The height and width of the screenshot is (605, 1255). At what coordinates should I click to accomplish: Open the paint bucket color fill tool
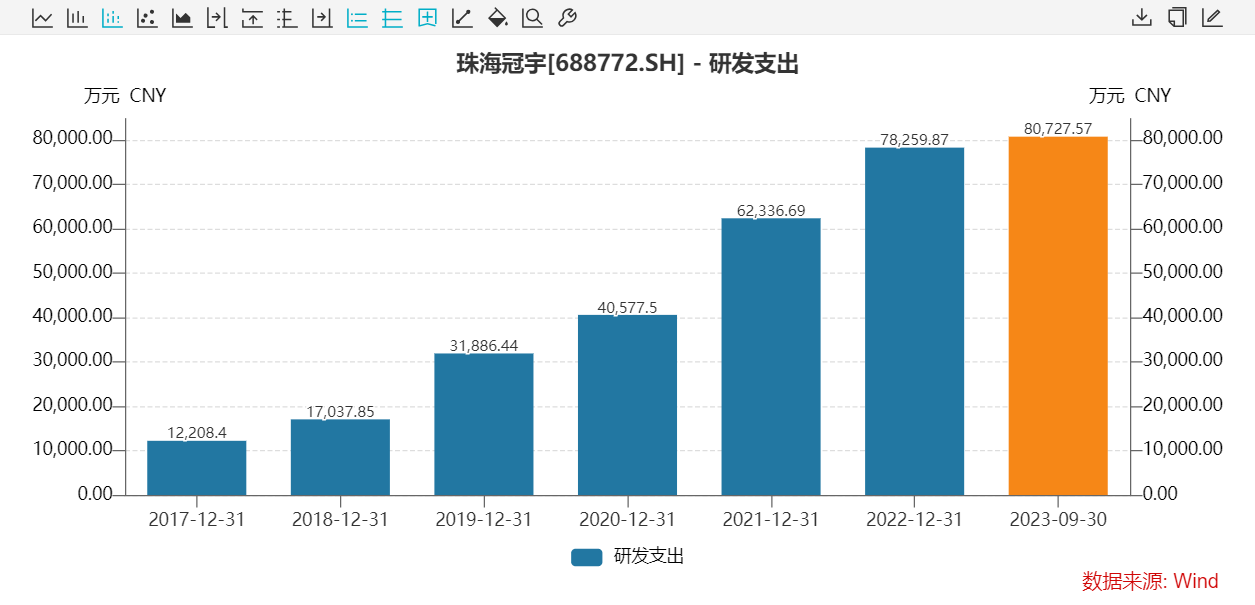click(x=497, y=18)
